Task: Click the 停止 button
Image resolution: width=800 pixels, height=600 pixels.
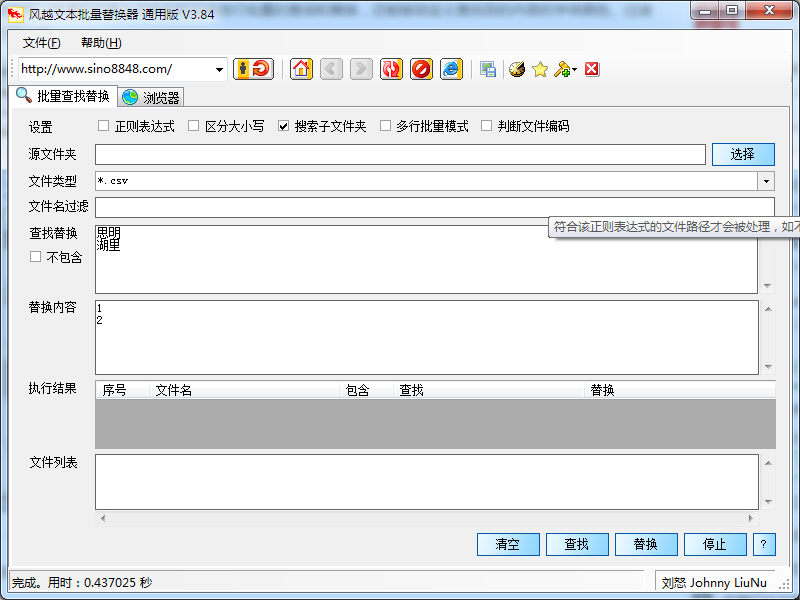Action: [715, 544]
